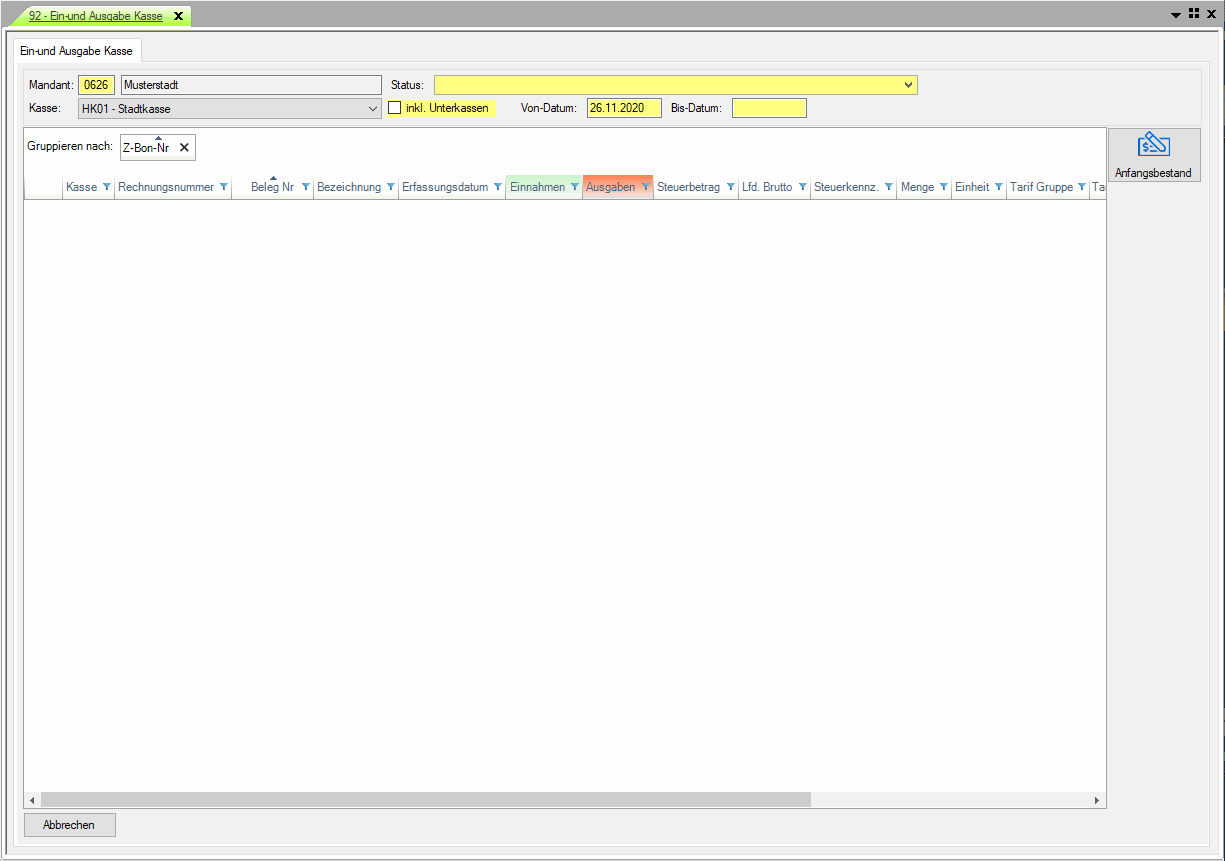Switch to the 92 - Ein-und Ausgabe Kasse tab

(95, 16)
